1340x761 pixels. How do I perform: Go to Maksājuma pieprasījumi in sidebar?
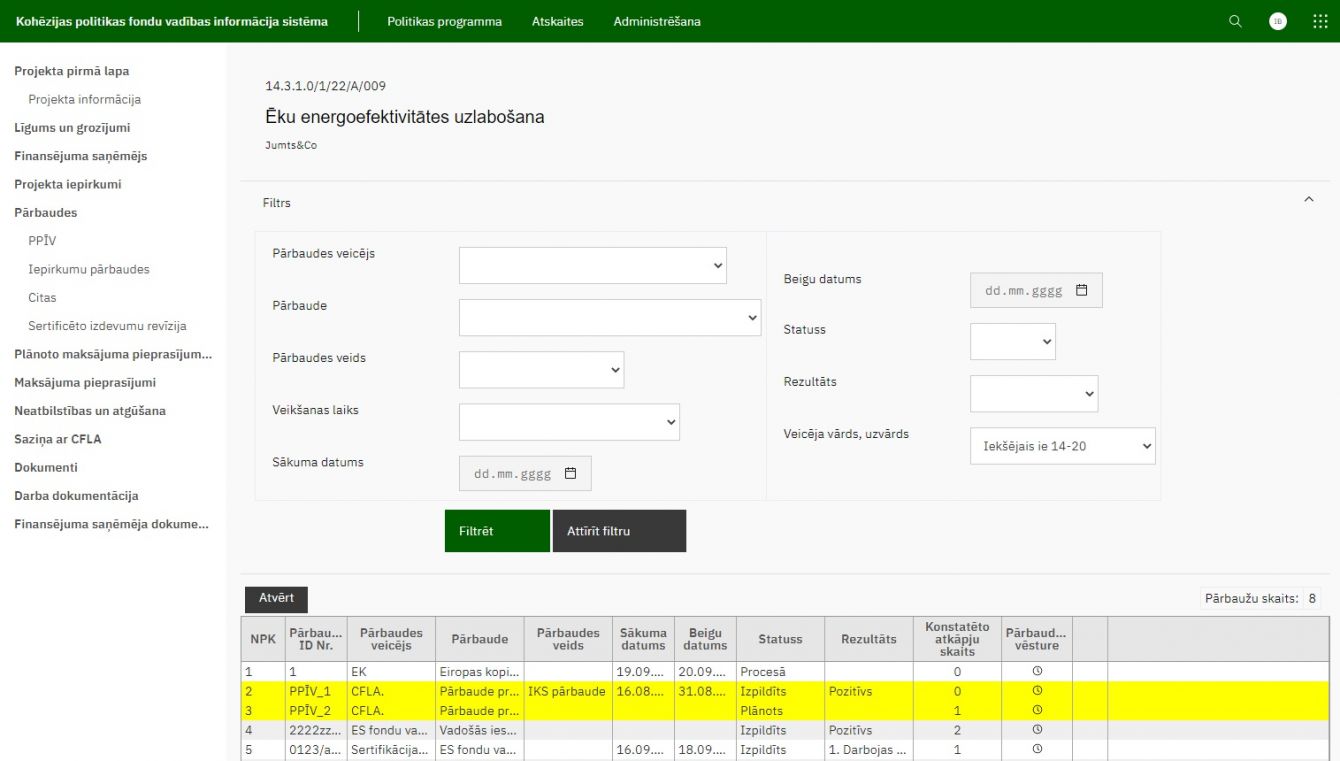click(85, 382)
